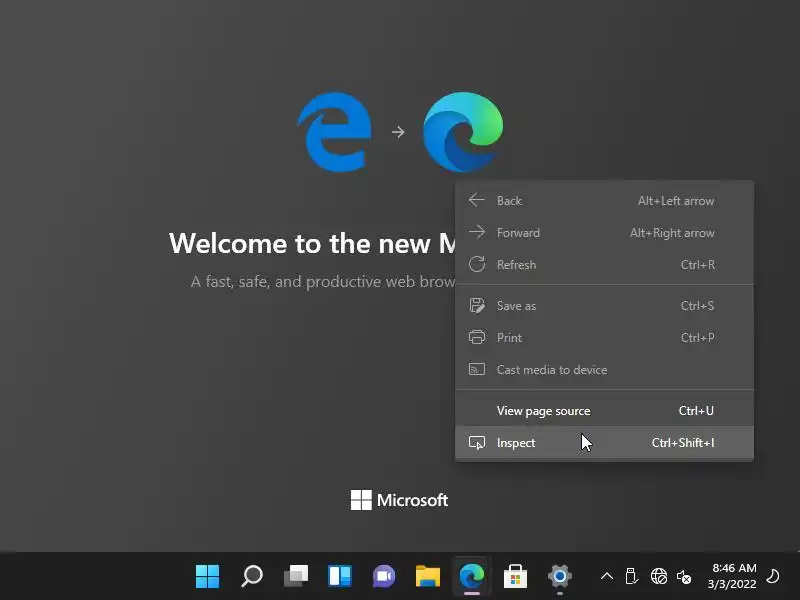Click Cast media to device option

click(x=604, y=369)
